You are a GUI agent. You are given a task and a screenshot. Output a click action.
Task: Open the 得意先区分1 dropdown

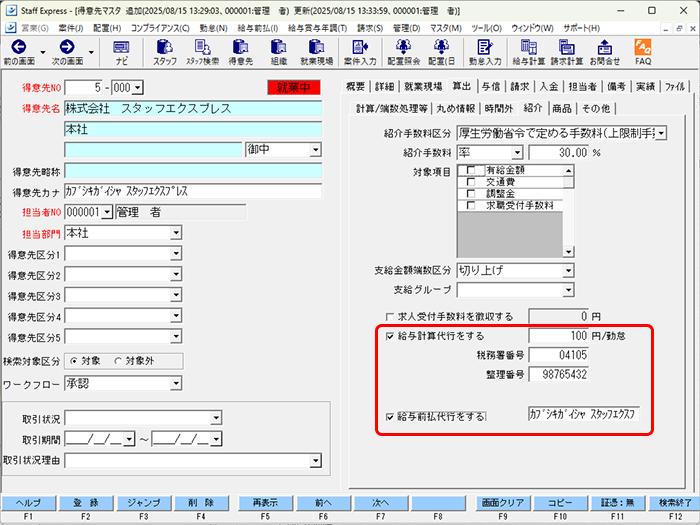[x=176, y=254]
